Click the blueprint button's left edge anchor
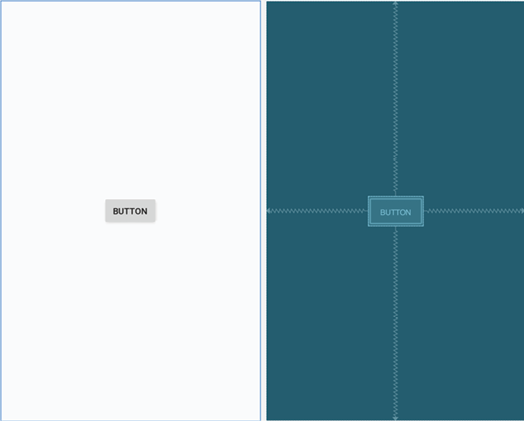The width and height of the screenshot is (524, 421). click(x=368, y=211)
